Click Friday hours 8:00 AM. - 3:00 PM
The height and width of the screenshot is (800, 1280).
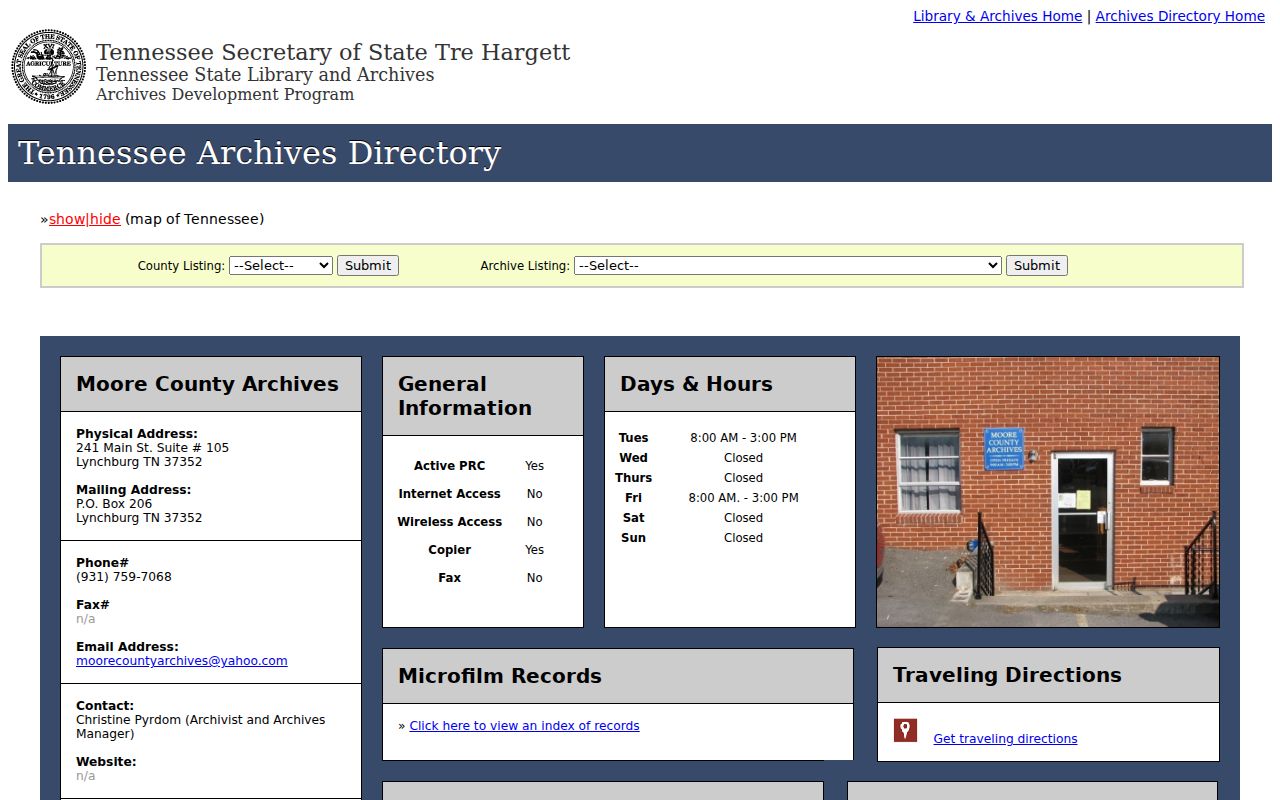(743, 498)
